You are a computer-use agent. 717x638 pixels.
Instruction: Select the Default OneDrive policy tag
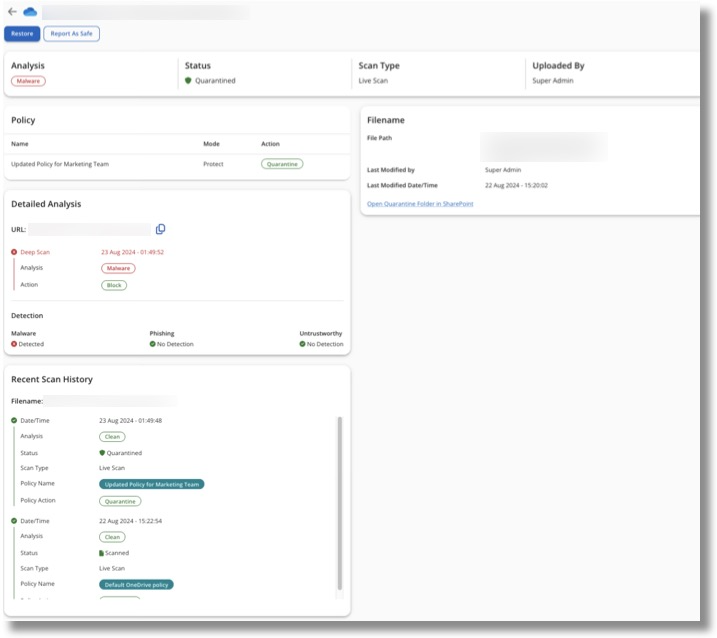(x=137, y=584)
